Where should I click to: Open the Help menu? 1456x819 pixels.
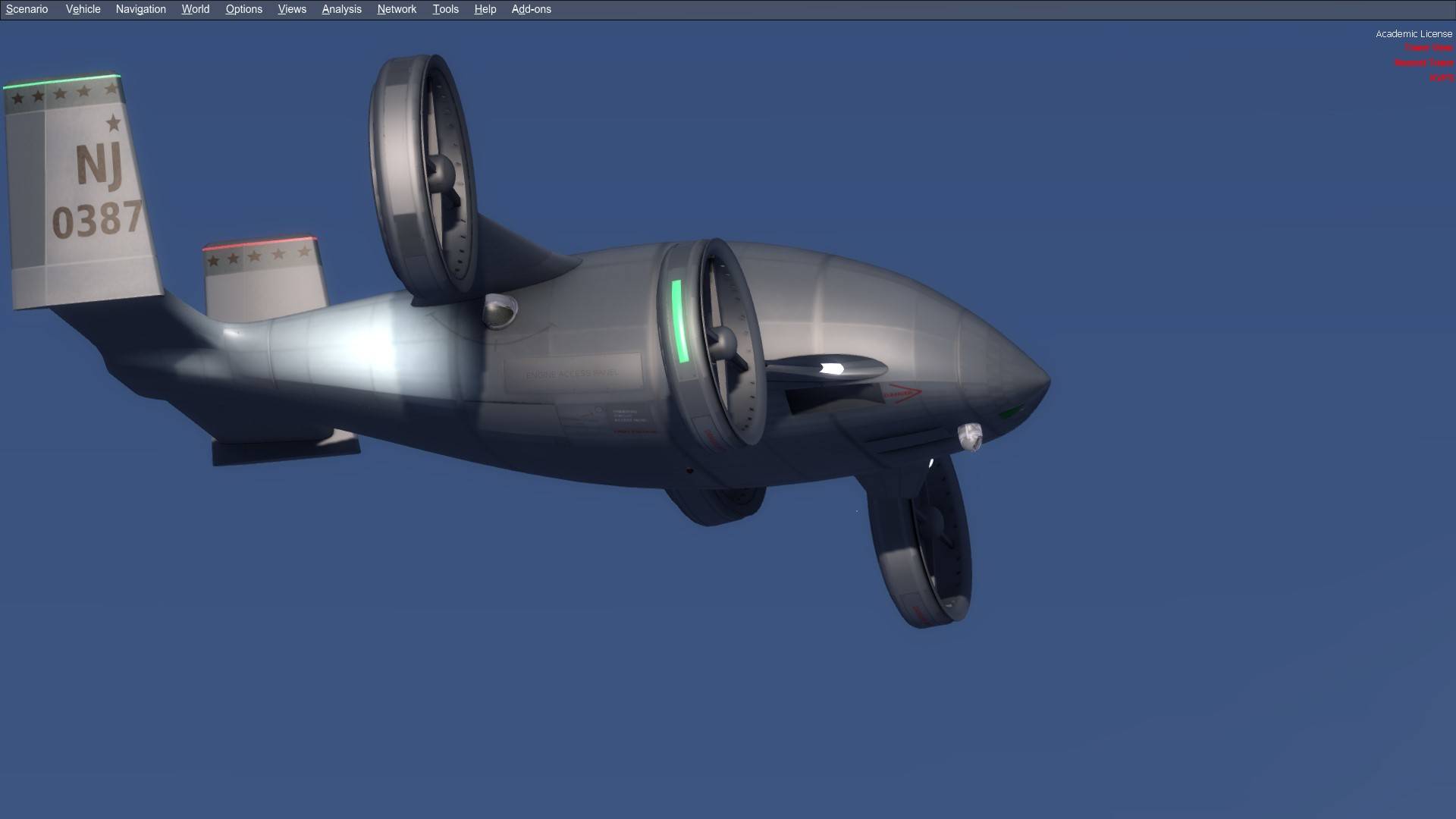click(485, 9)
